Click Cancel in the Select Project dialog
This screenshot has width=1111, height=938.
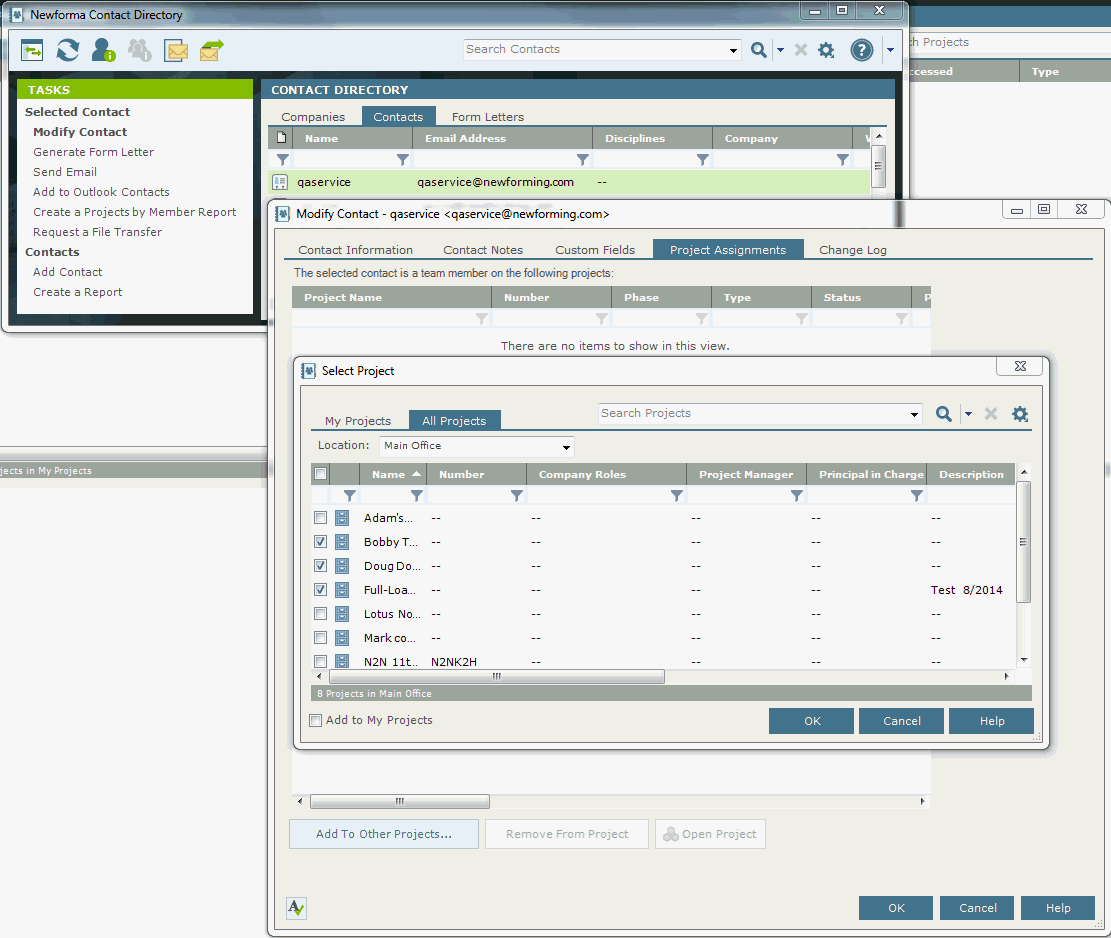(901, 721)
